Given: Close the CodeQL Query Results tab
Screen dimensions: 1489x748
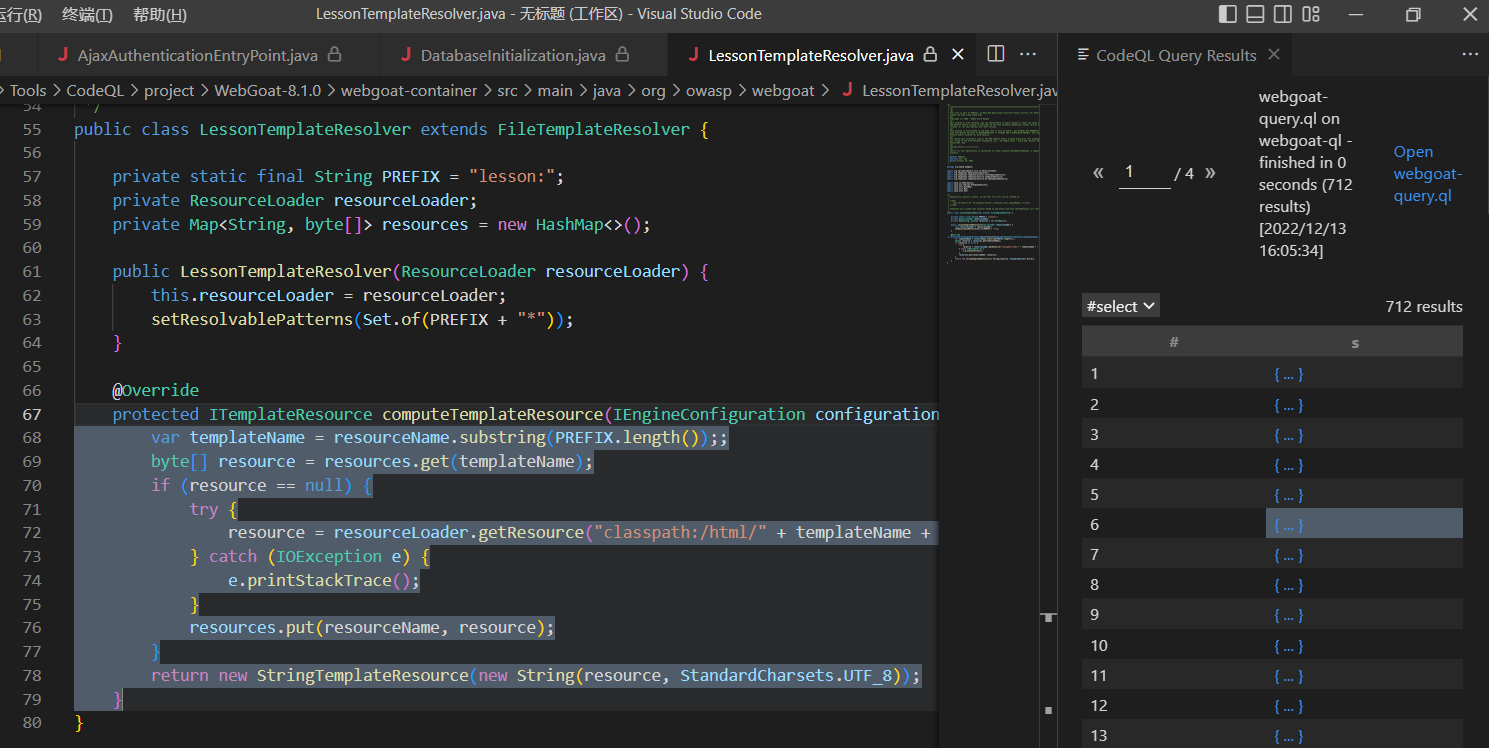Looking at the screenshot, I should (x=1273, y=55).
